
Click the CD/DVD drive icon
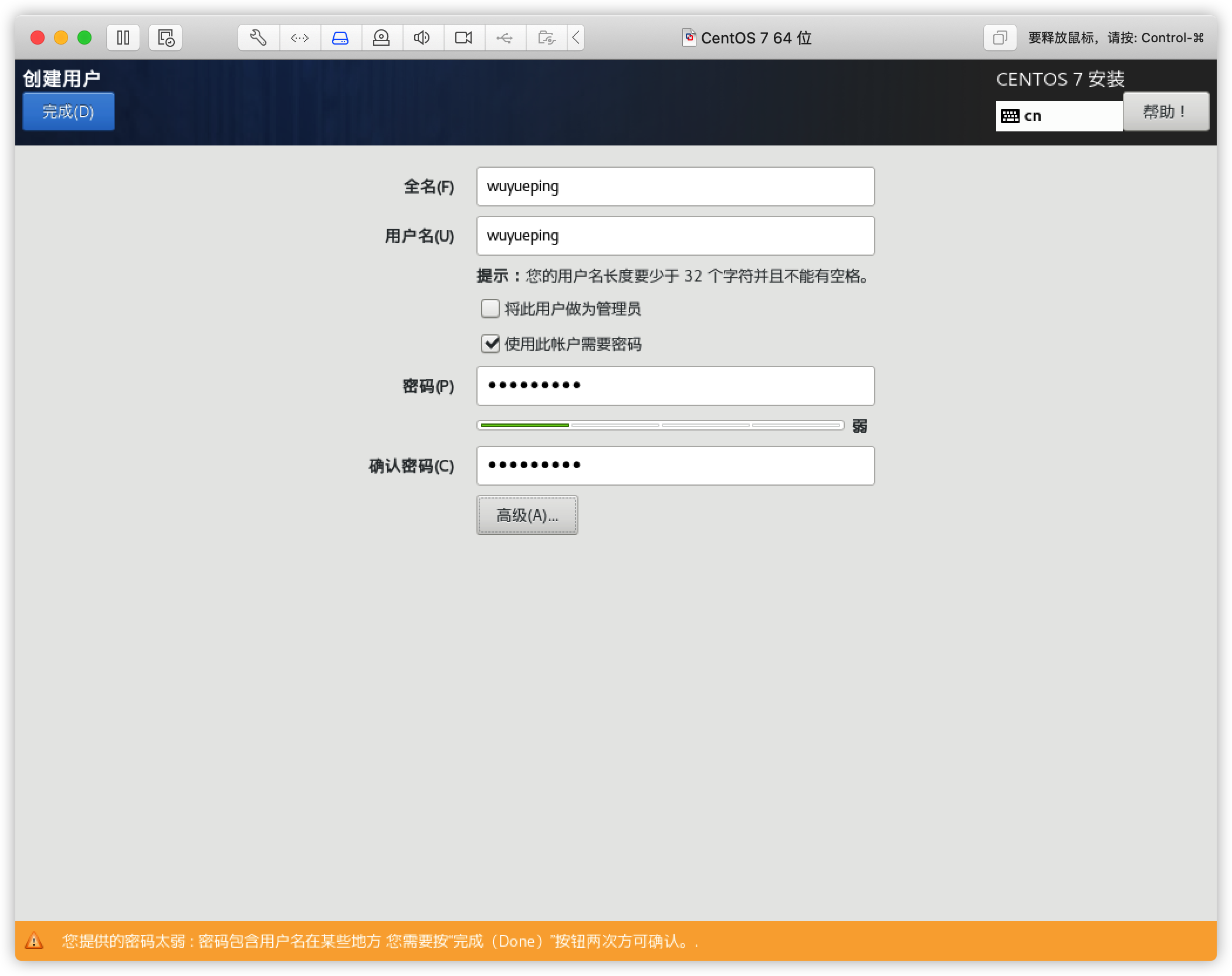(381, 38)
